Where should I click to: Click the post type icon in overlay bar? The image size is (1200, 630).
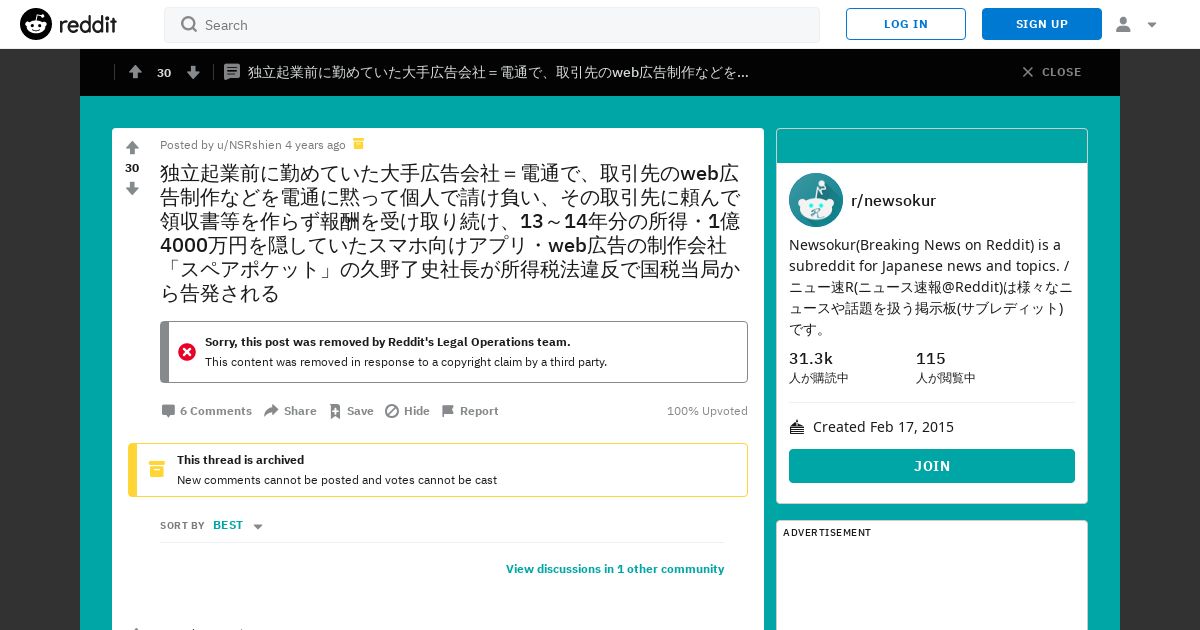[x=232, y=72]
